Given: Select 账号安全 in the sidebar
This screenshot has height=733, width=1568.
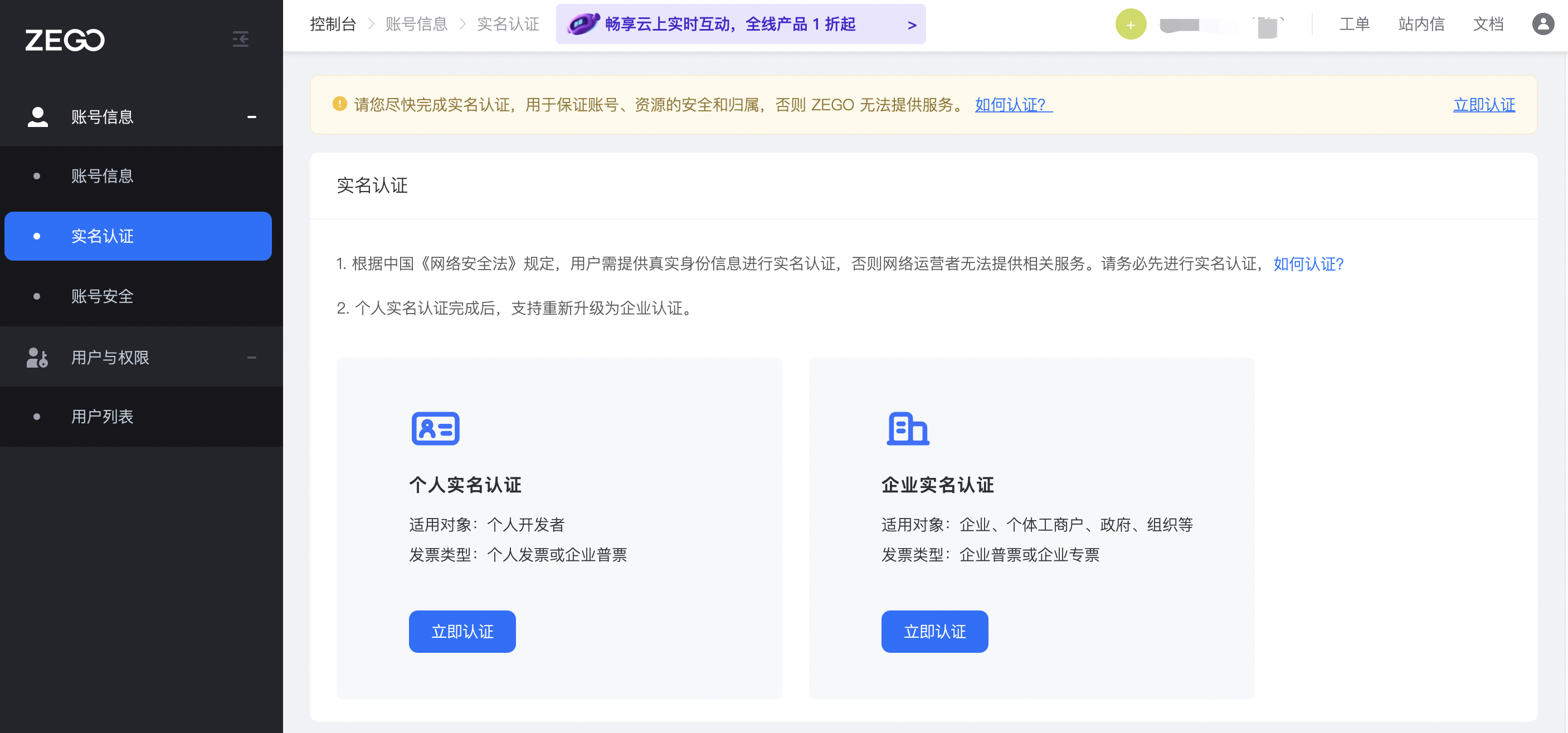Looking at the screenshot, I should click(x=103, y=296).
